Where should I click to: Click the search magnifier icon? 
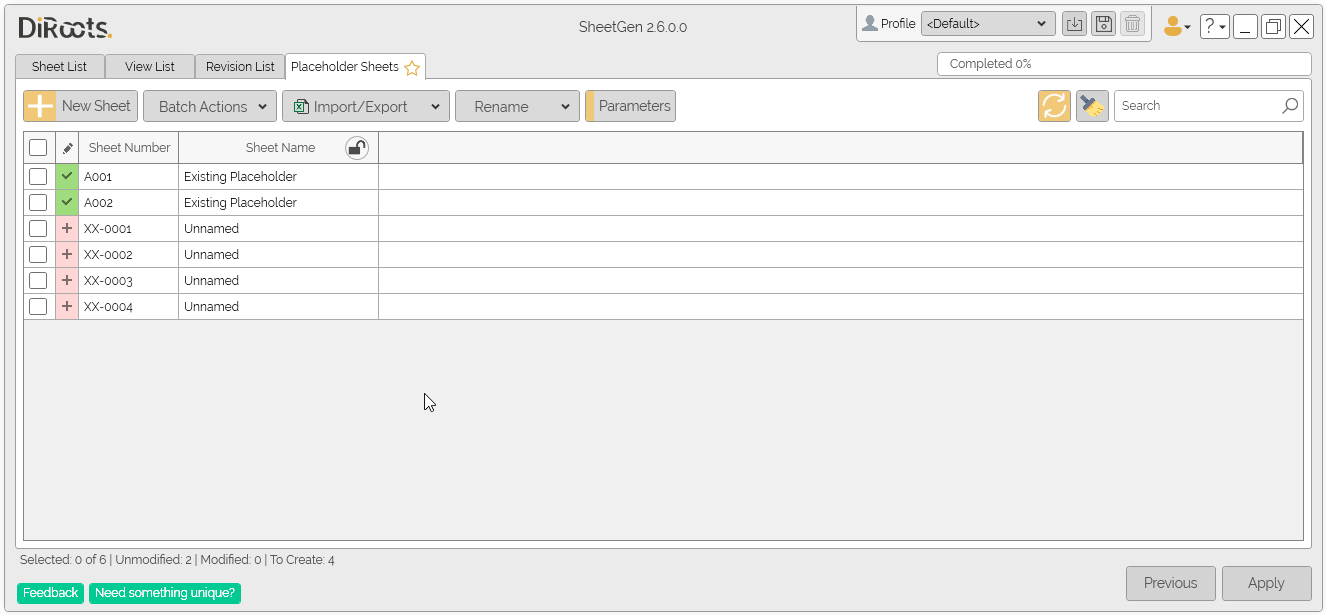tap(1290, 105)
